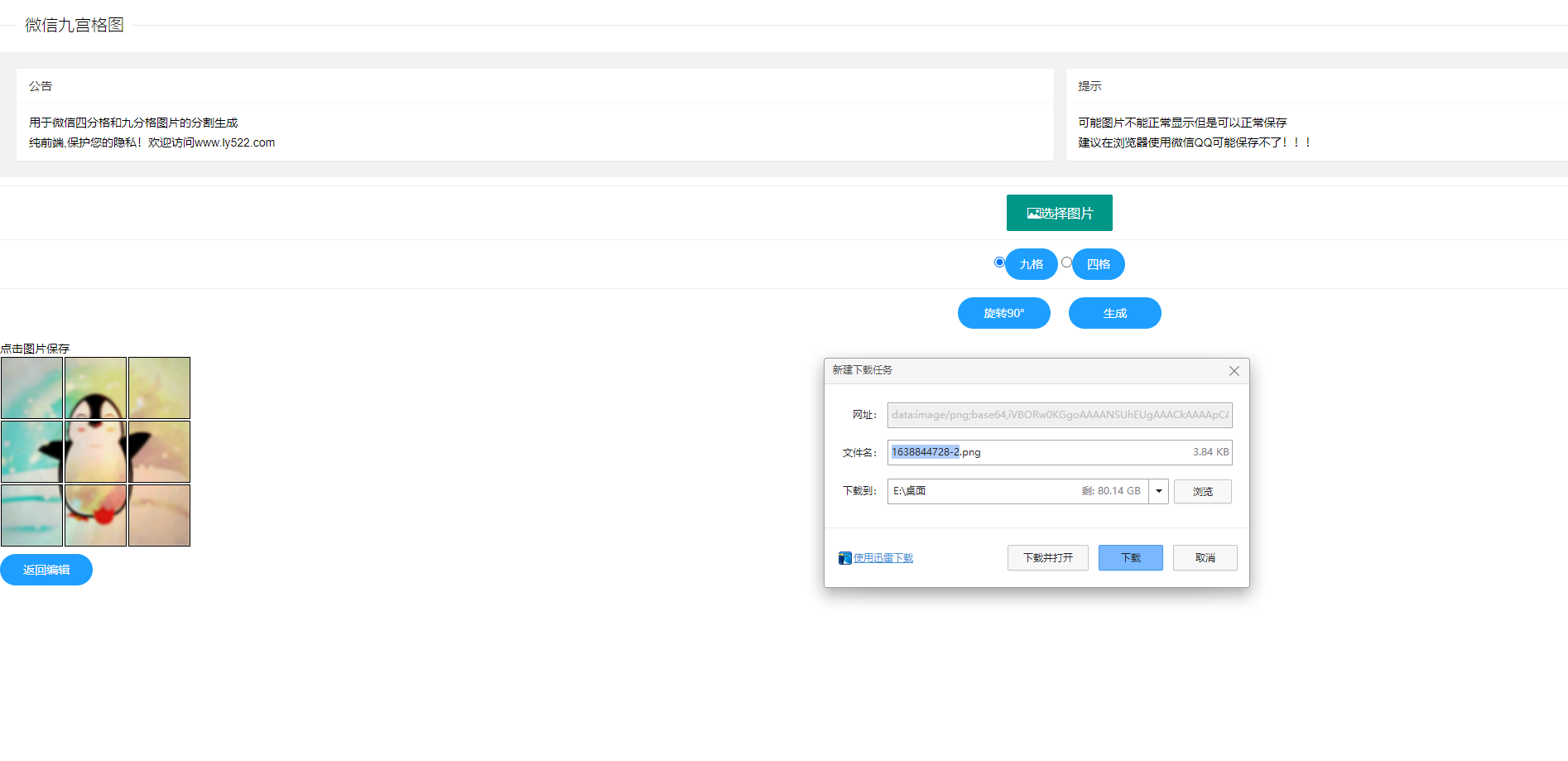Screen dimensions: 1568x761
Task: Rotate image with 旋转90° button
Action: coord(1003,313)
